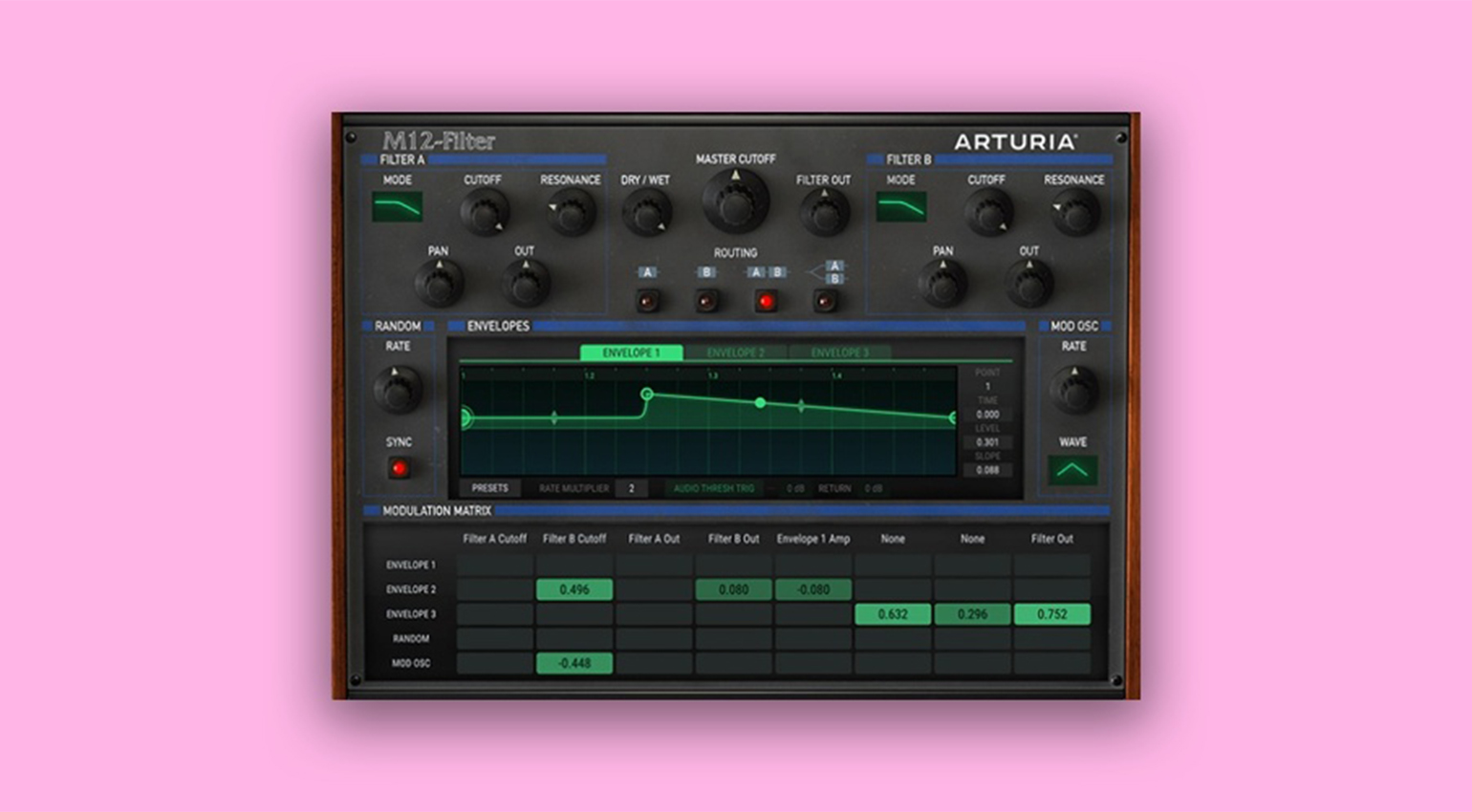
Task: Click the Filter B mode display
Action: click(x=901, y=206)
